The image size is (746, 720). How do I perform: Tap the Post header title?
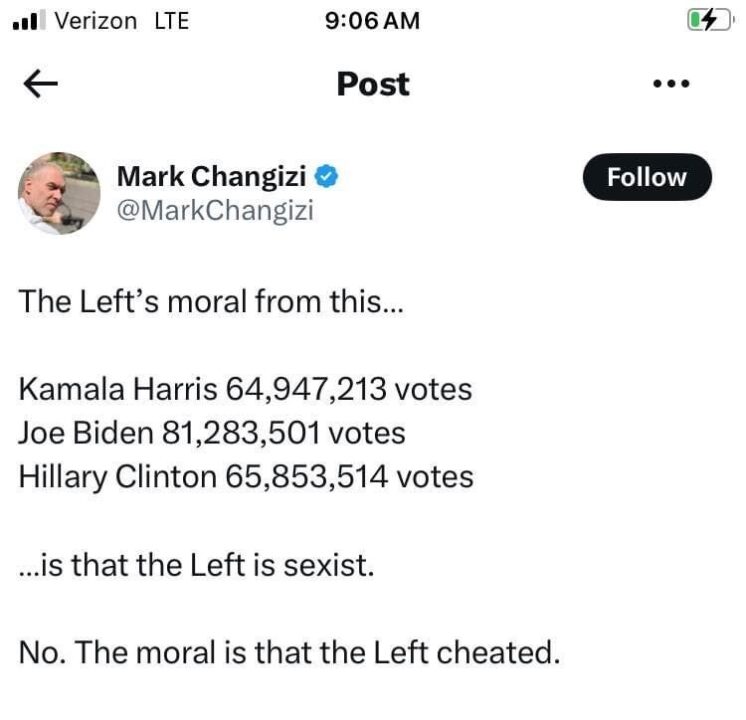point(372,84)
